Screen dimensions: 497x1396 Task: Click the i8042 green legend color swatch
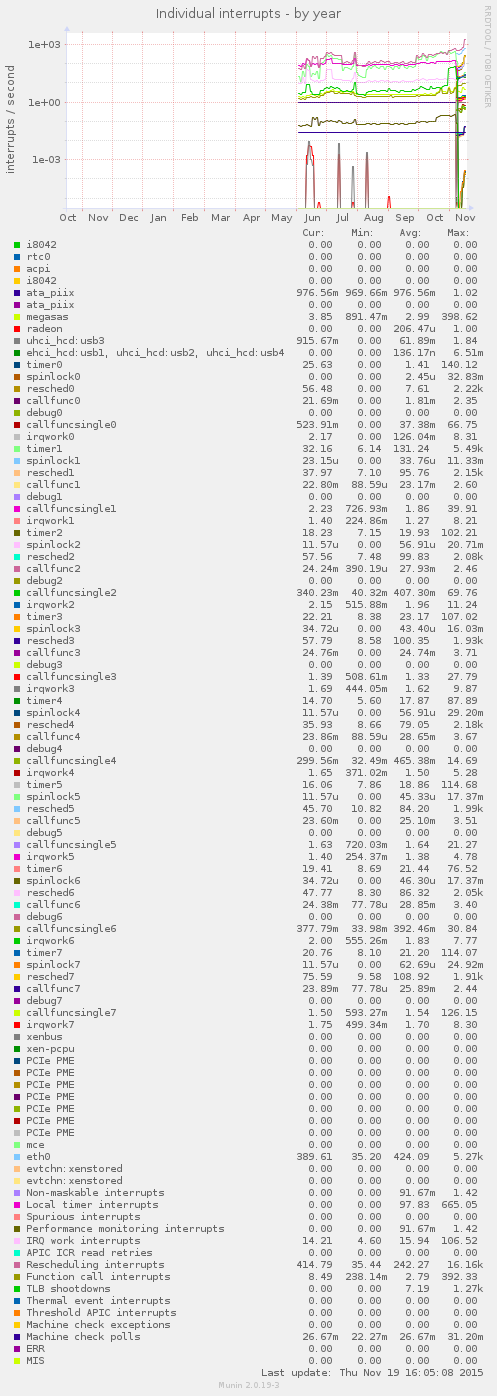[x=18, y=244]
